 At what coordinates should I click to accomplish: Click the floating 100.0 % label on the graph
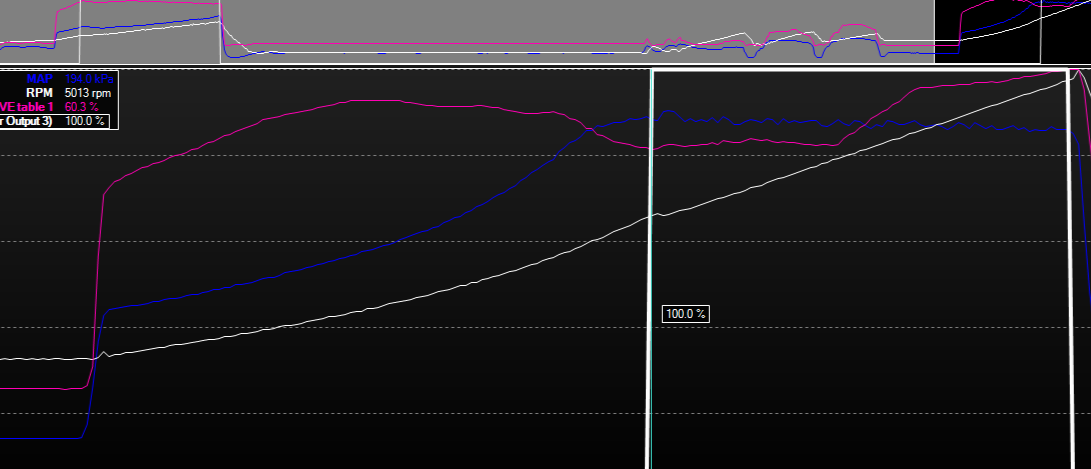tap(685, 314)
